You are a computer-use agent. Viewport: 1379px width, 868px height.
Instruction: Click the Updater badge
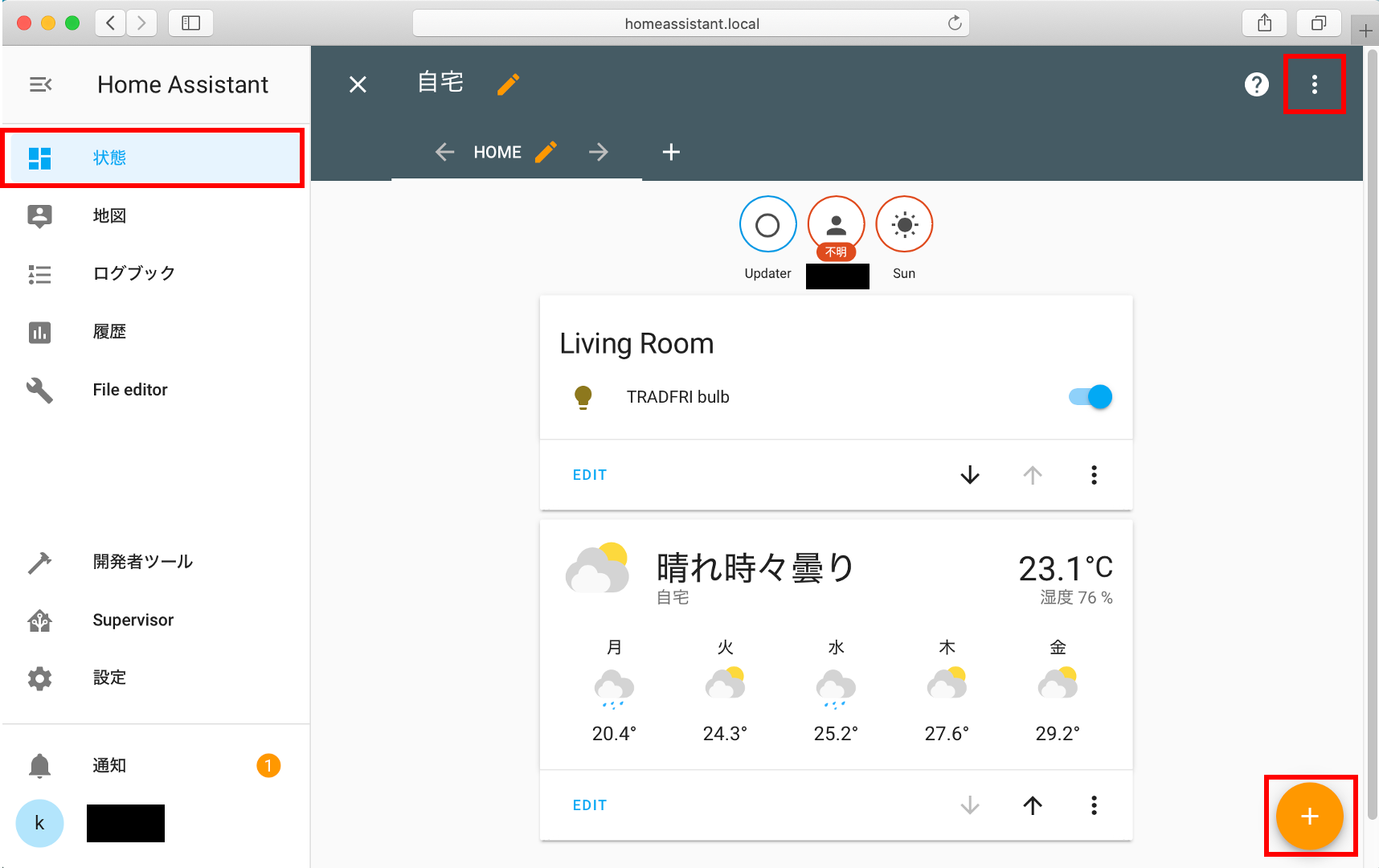(767, 225)
